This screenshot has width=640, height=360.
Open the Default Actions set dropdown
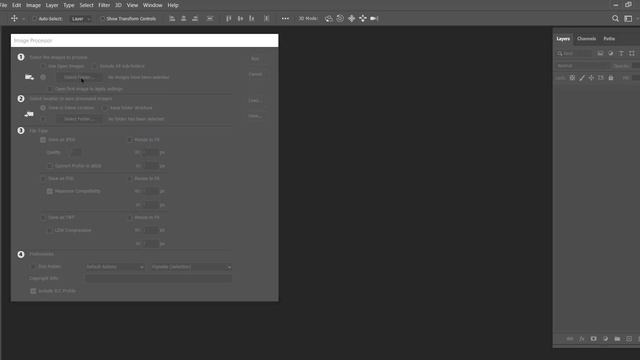click(x=115, y=267)
